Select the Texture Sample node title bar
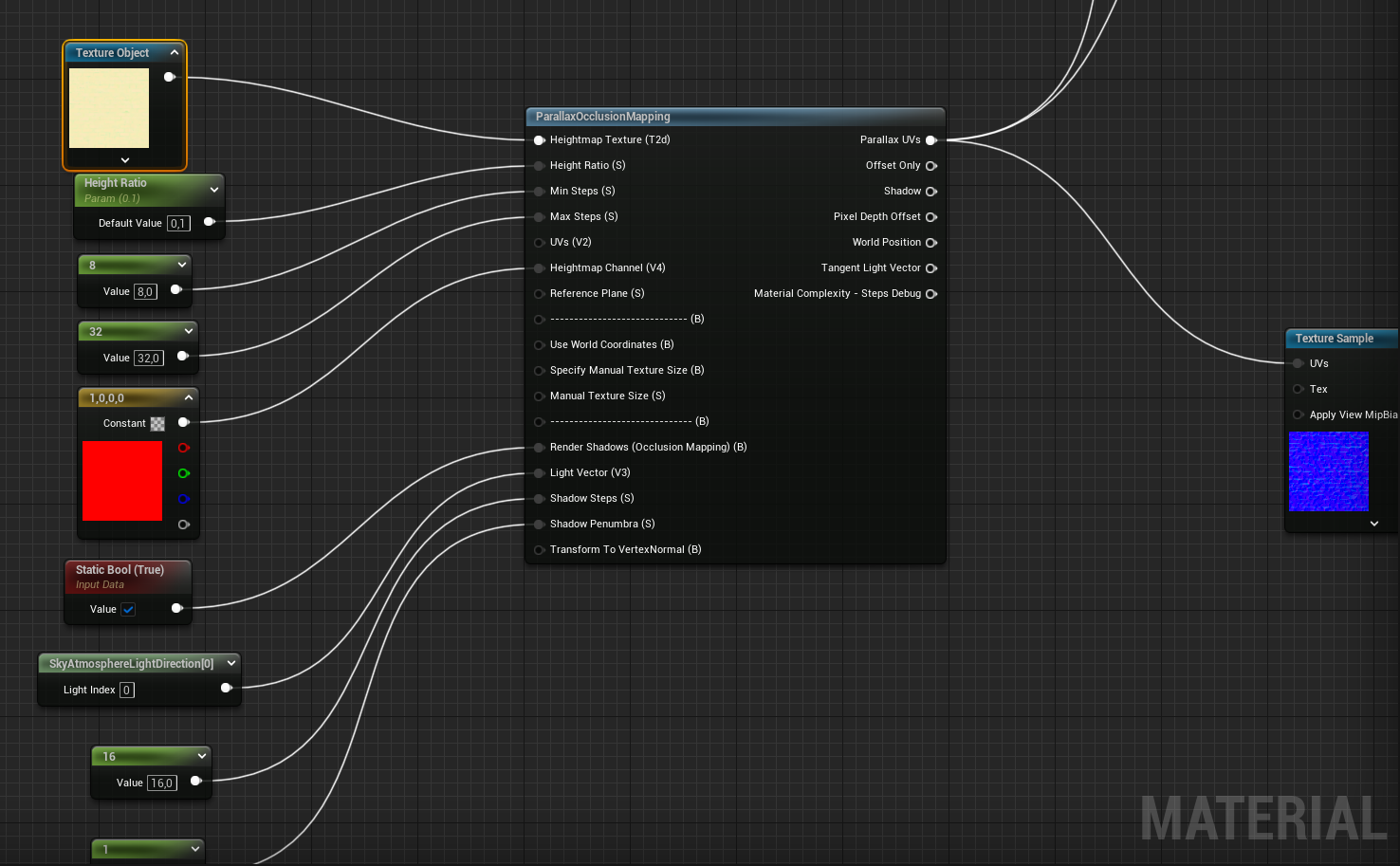Screen dimensions: 1400x866 coord(1342,339)
